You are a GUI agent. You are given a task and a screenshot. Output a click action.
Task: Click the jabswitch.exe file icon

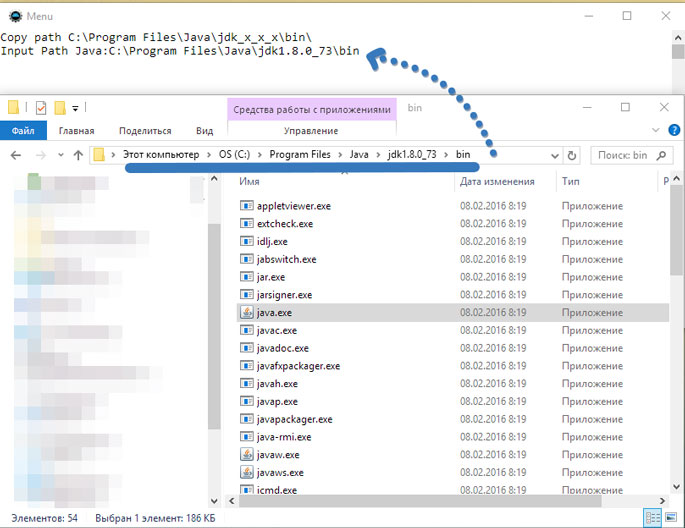(246, 259)
